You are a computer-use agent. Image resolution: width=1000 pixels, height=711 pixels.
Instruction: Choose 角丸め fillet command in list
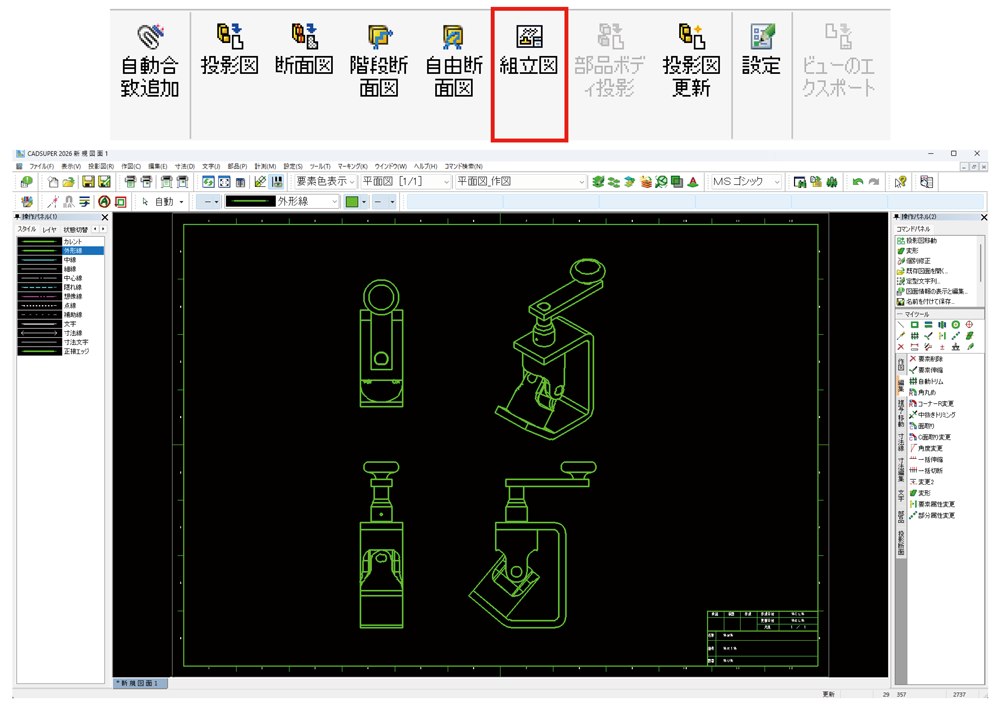tap(923, 392)
